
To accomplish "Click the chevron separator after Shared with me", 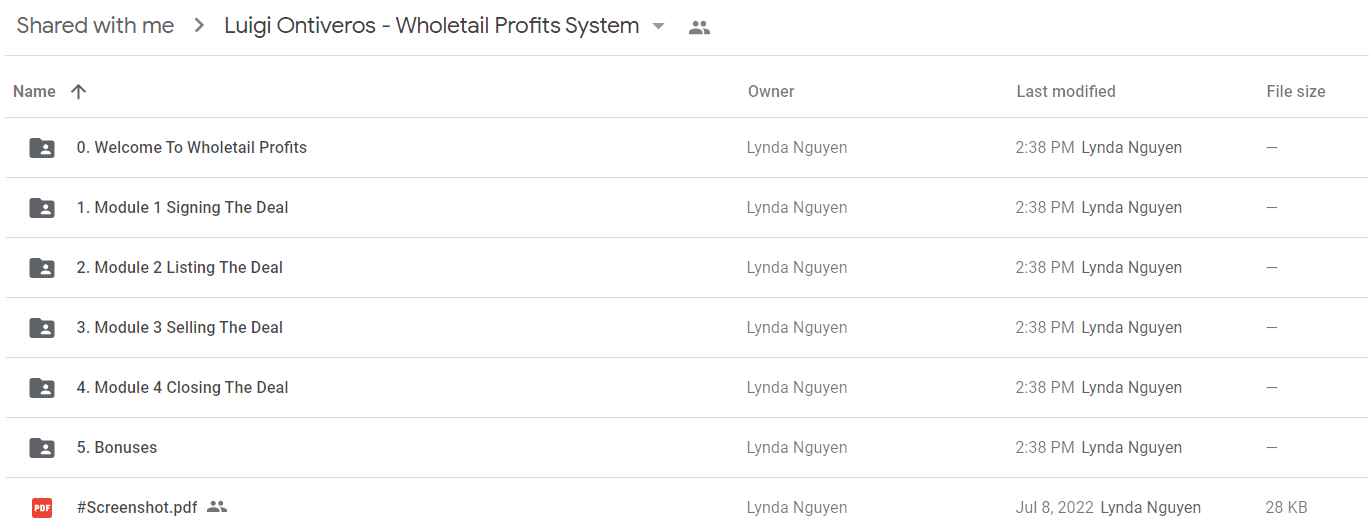I will 200,27.
